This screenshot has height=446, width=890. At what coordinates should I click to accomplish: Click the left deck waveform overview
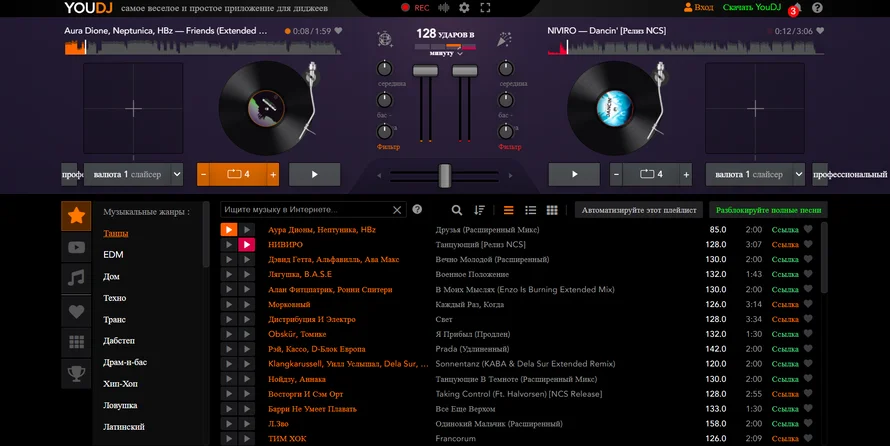point(203,48)
